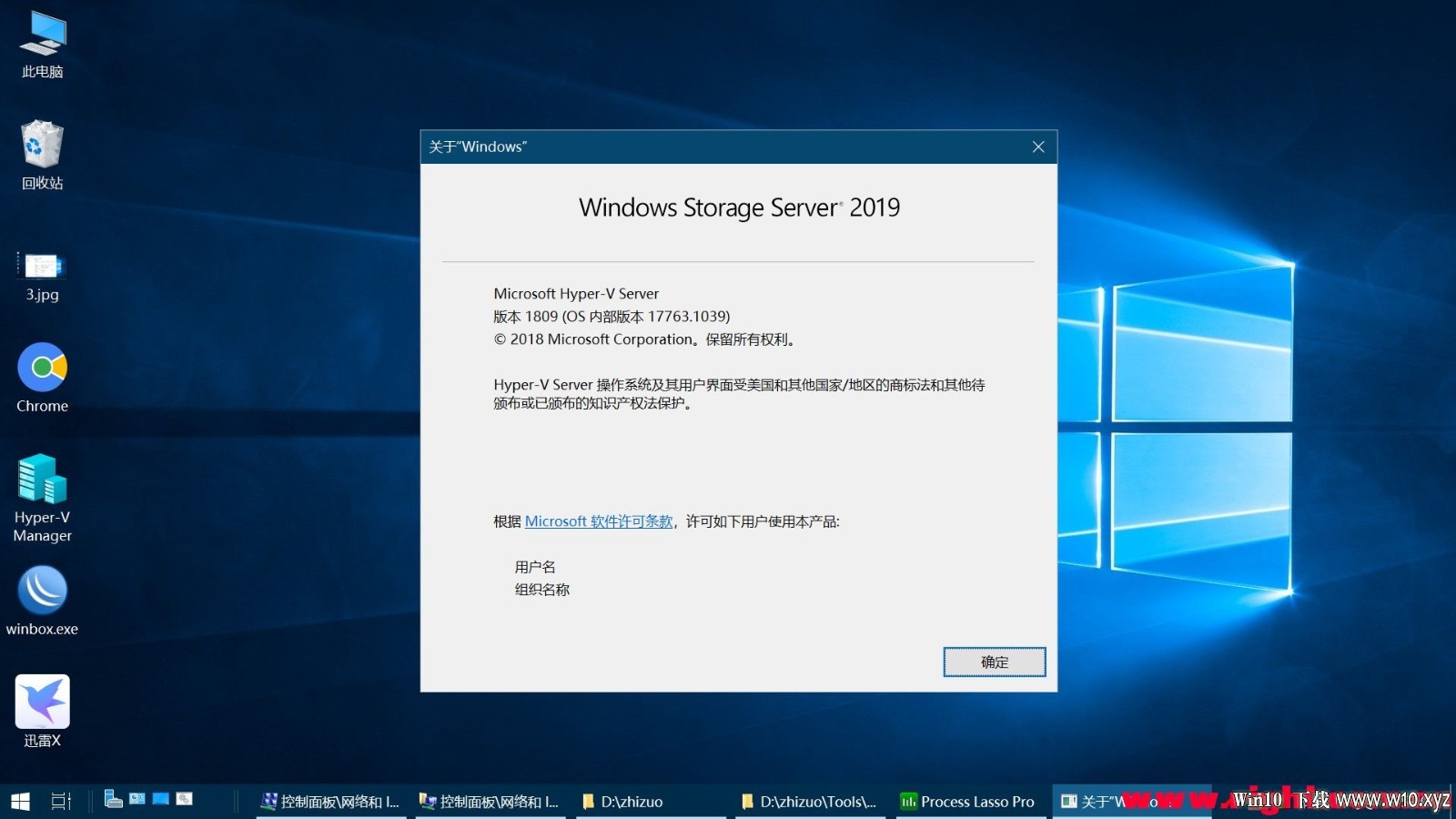This screenshot has height=819, width=1456.
Task: Select the Hyper-V Manager desktop shortcut
Action: (x=43, y=498)
